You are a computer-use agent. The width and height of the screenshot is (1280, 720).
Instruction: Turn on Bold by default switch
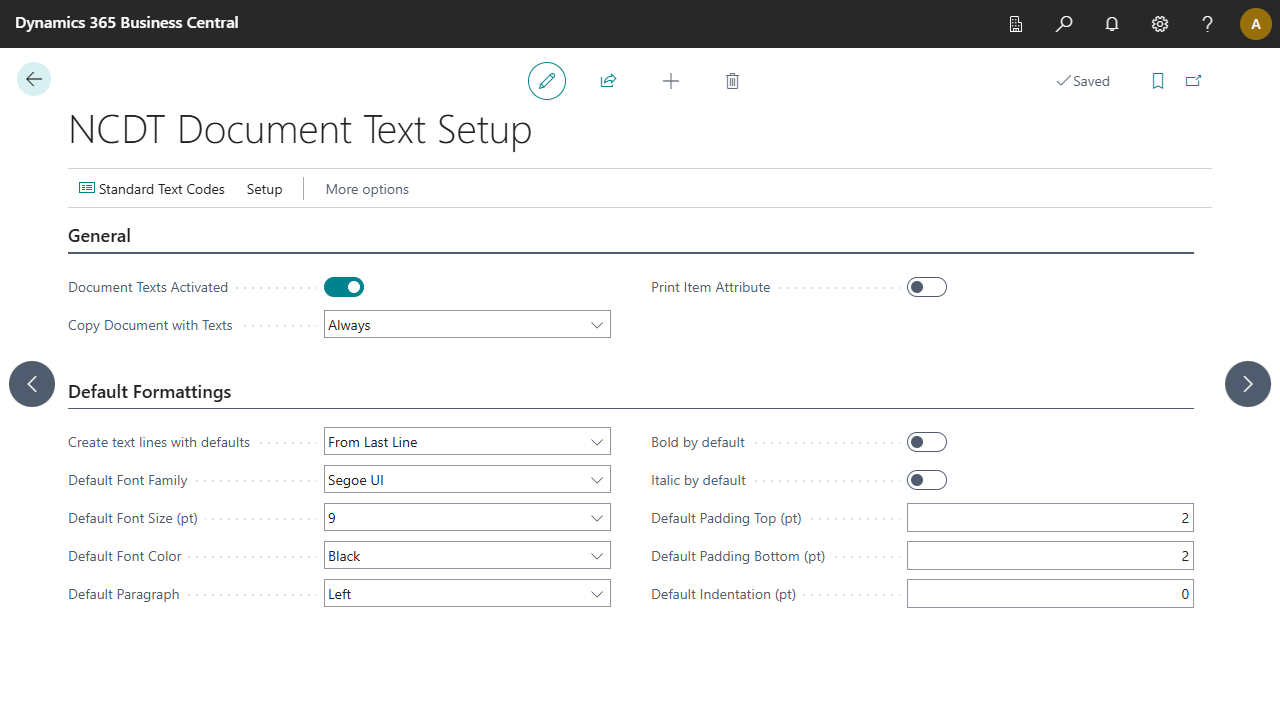[926, 442]
